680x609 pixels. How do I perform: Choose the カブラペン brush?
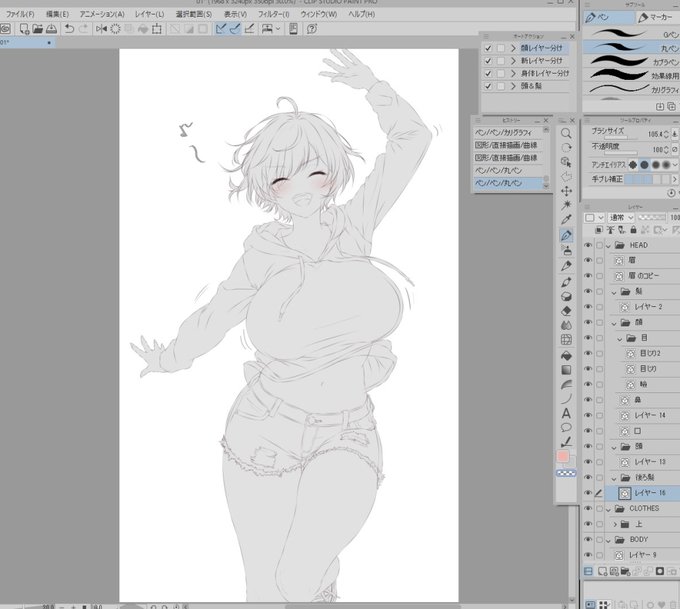coord(631,61)
